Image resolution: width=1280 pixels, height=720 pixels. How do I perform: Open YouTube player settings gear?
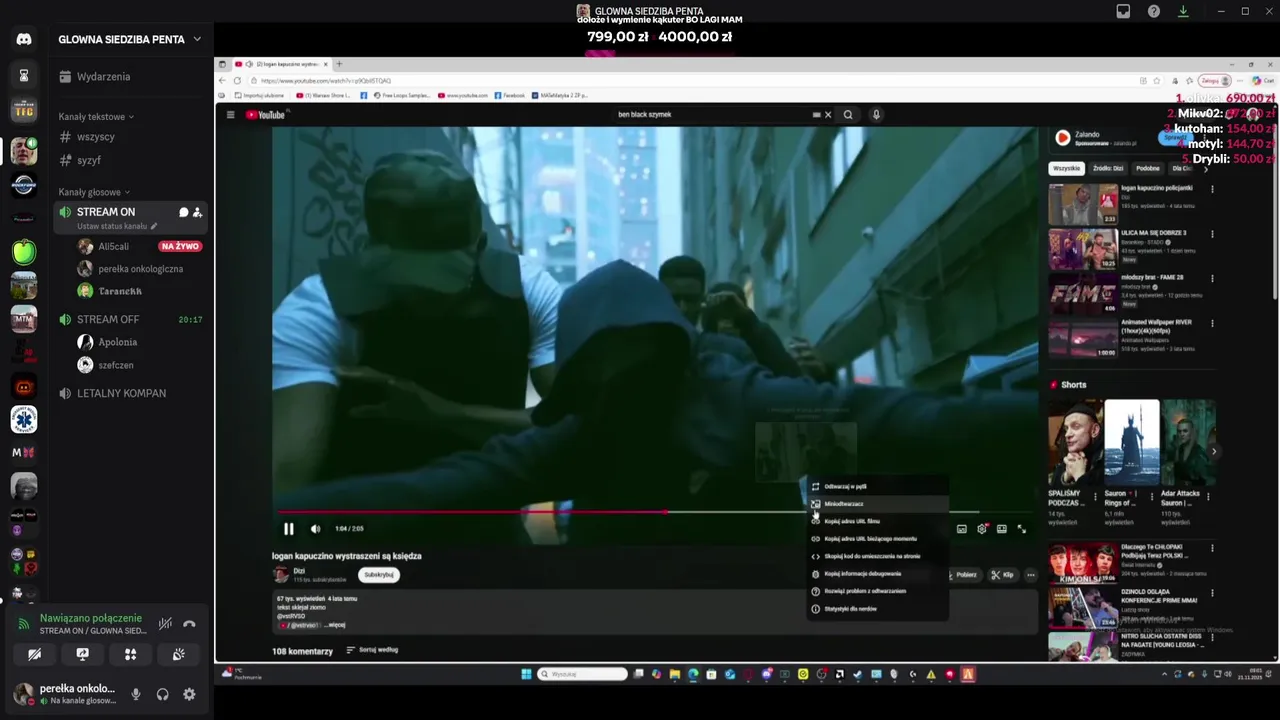[982, 529]
